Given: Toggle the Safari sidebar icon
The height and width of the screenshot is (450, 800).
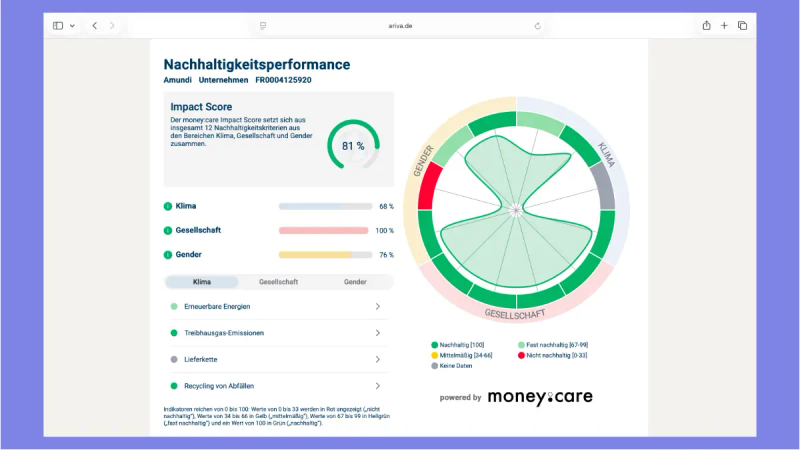Looking at the screenshot, I should (58, 26).
